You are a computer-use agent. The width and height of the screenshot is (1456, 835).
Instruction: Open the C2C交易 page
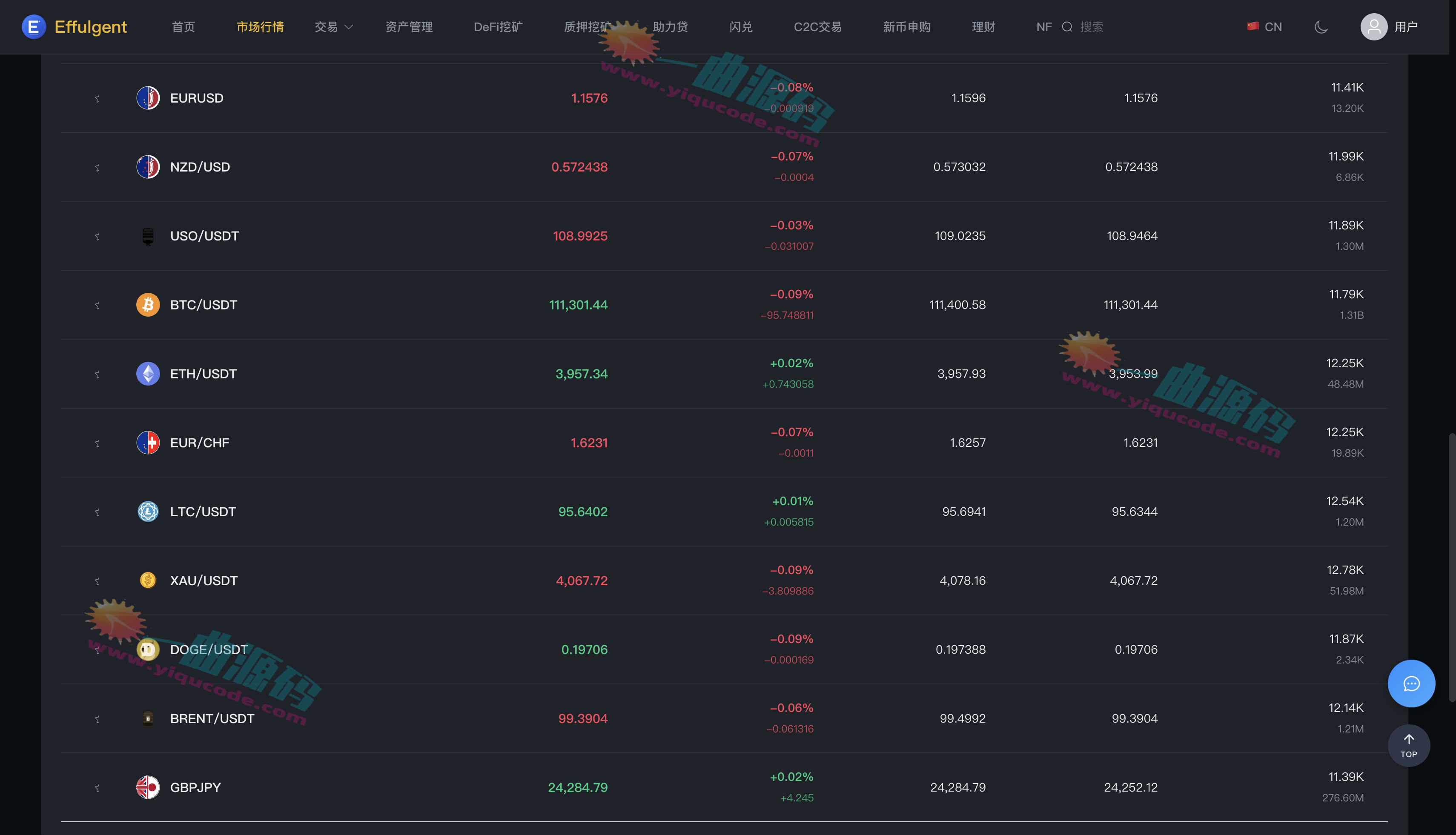pyautogui.click(x=817, y=27)
